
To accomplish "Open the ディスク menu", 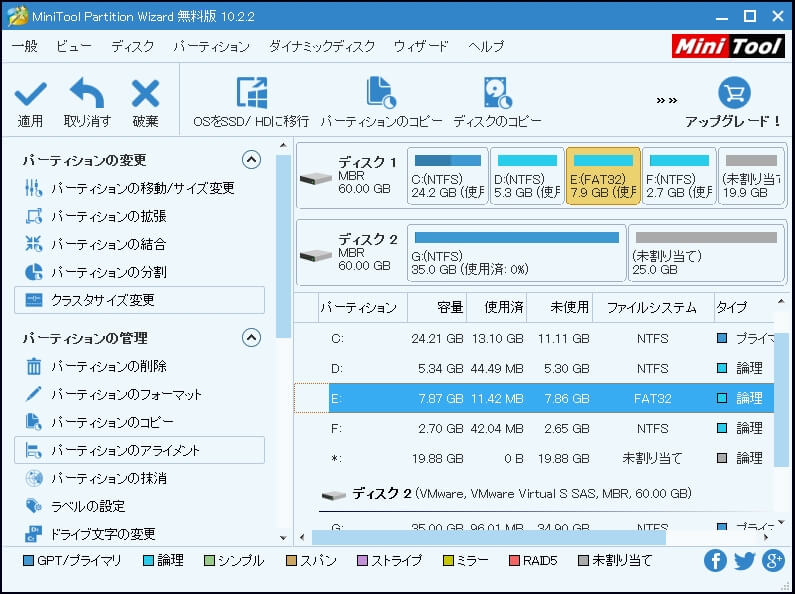I will coord(132,46).
